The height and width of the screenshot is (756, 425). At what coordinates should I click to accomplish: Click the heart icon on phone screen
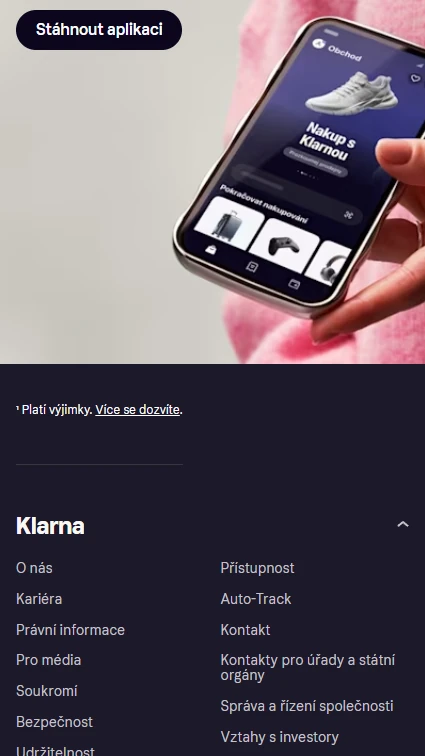click(415, 78)
